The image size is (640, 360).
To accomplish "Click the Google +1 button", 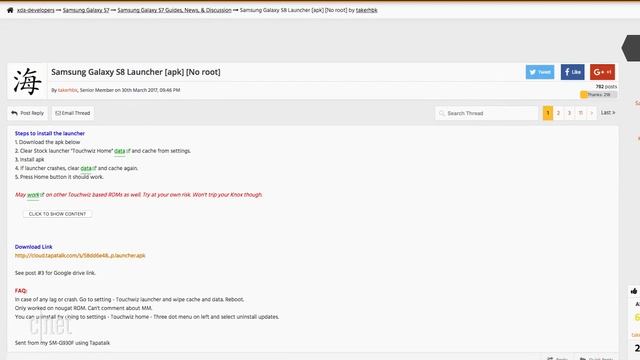I will coord(602,72).
